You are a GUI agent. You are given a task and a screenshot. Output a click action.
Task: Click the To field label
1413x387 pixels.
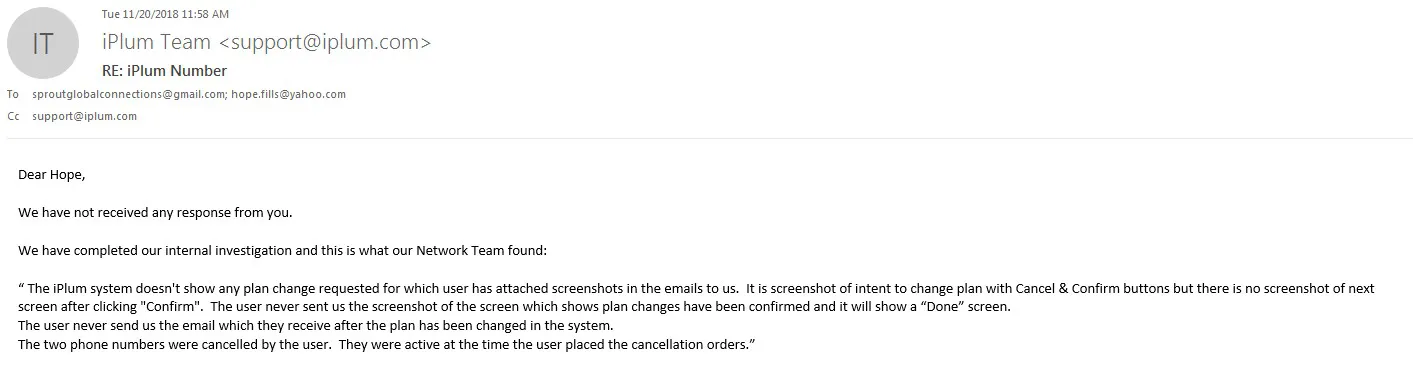click(13, 94)
